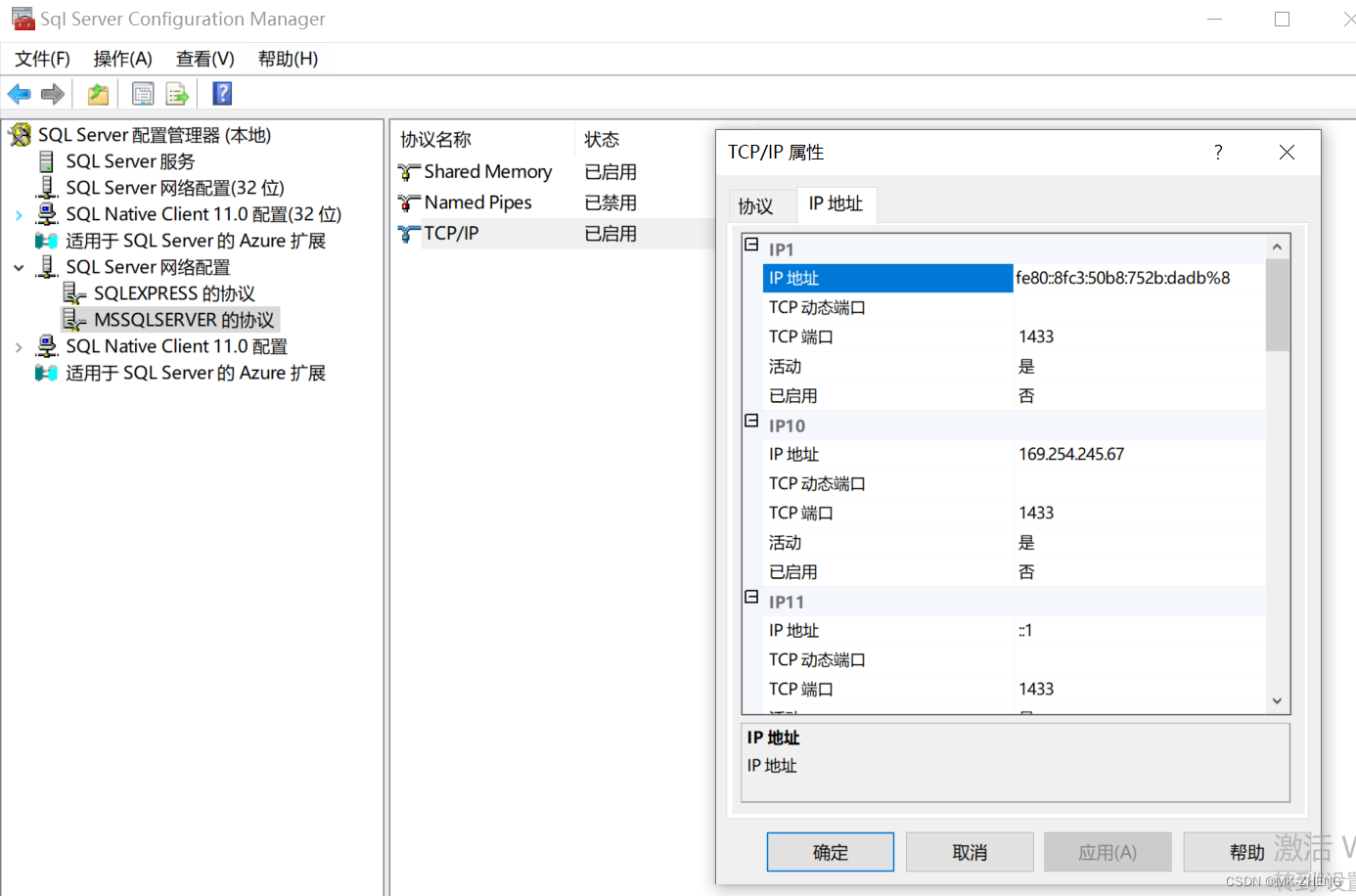The width and height of the screenshot is (1356, 896).
Task: Select the Named Pipes 已禁用 row
Action: point(555,202)
